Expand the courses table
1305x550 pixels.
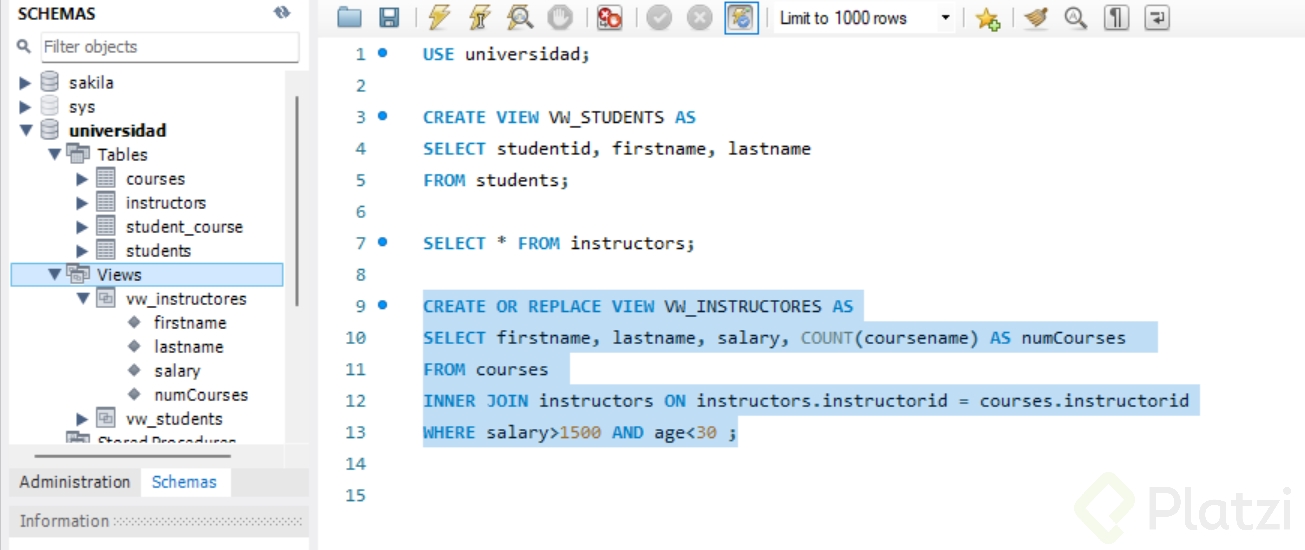(83, 179)
